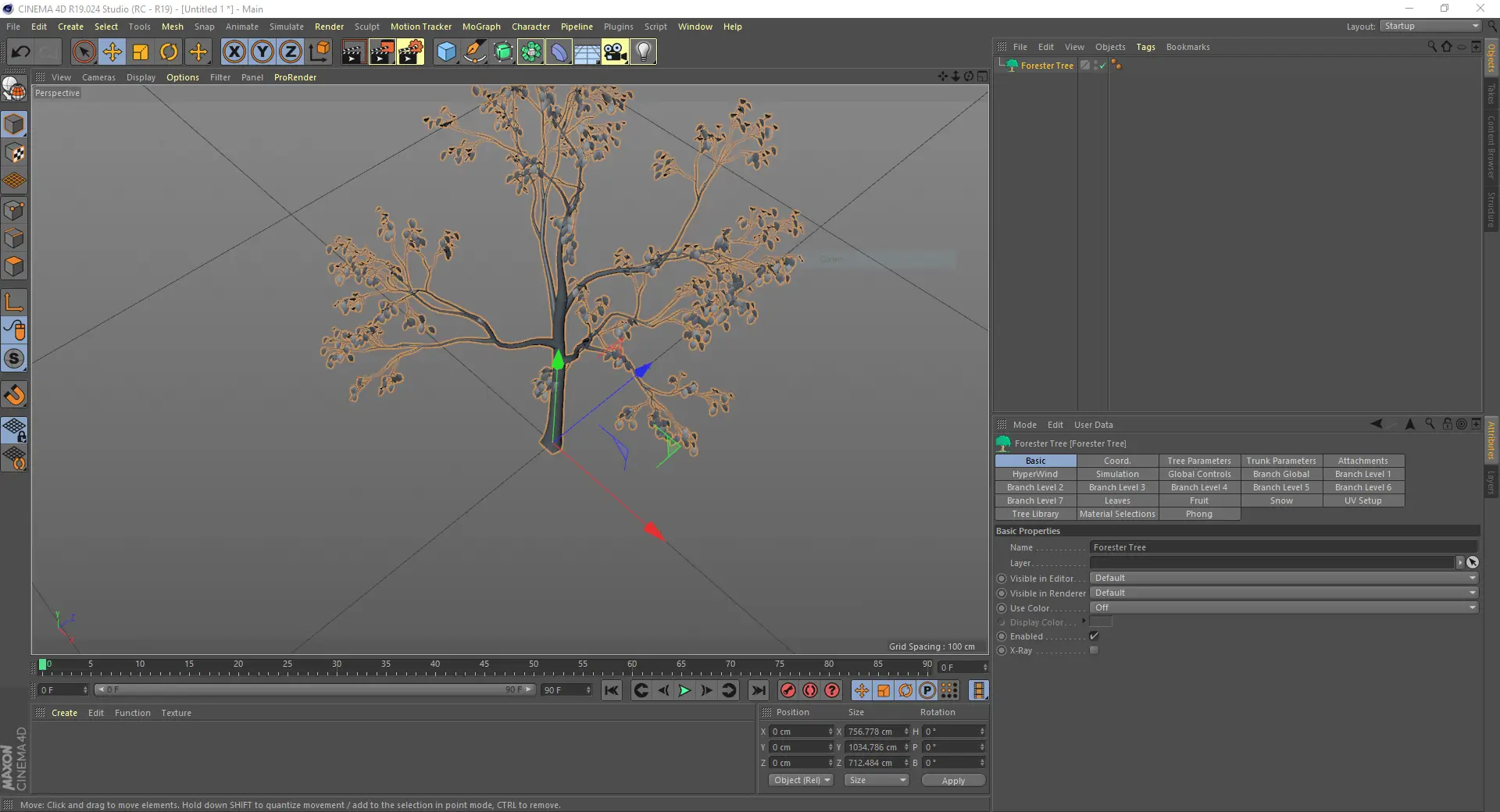Select the Rotate tool icon

coord(169,52)
